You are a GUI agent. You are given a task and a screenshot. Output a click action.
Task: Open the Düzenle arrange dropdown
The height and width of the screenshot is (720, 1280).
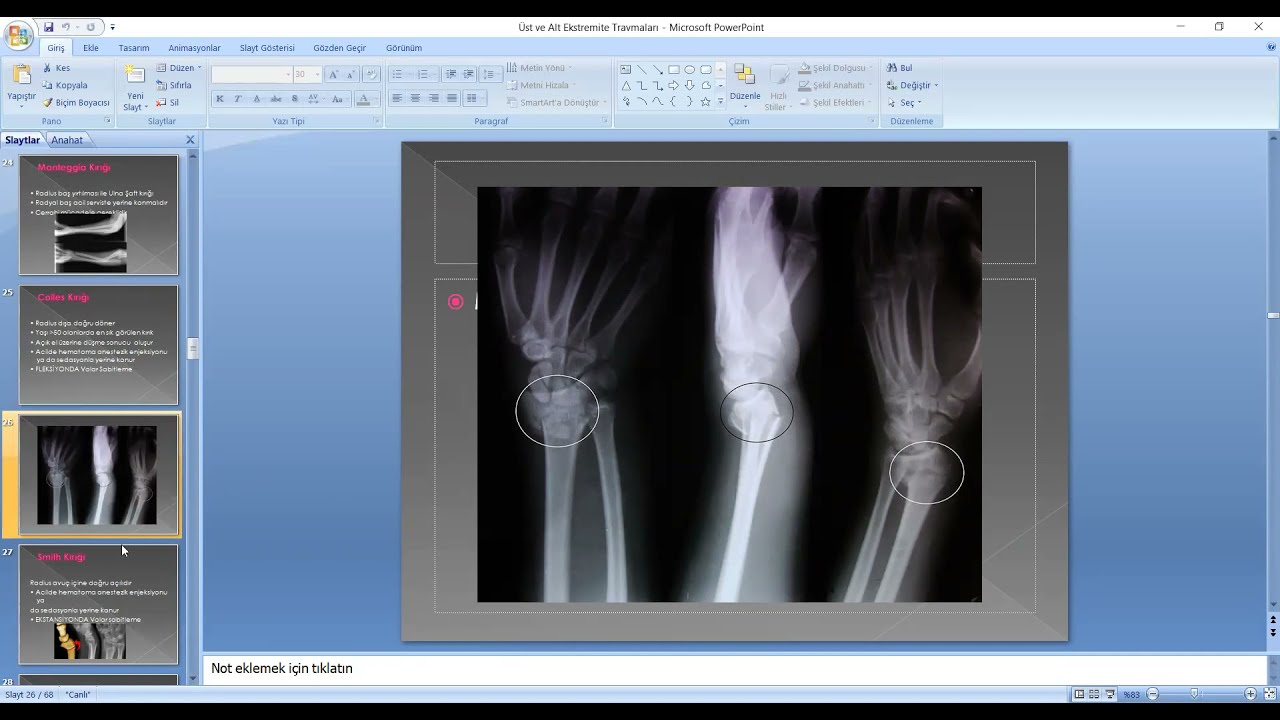click(745, 87)
